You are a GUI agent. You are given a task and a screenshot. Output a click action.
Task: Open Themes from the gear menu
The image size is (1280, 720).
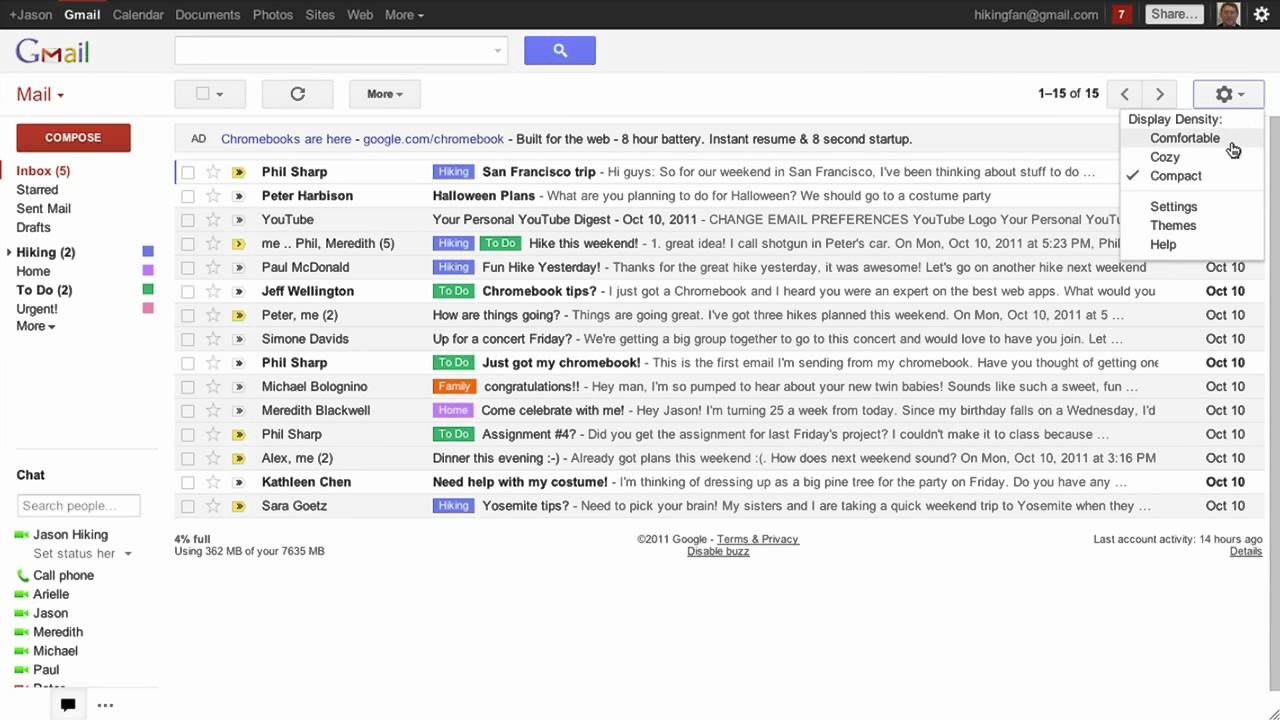click(x=1172, y=226)
